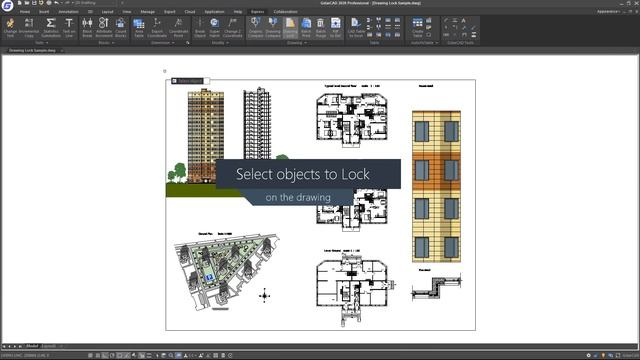Image resolution: width=640 pixels, height=360 pixels.
Task: Select the Coordinate Point tool
Action: tap(178, 28)
